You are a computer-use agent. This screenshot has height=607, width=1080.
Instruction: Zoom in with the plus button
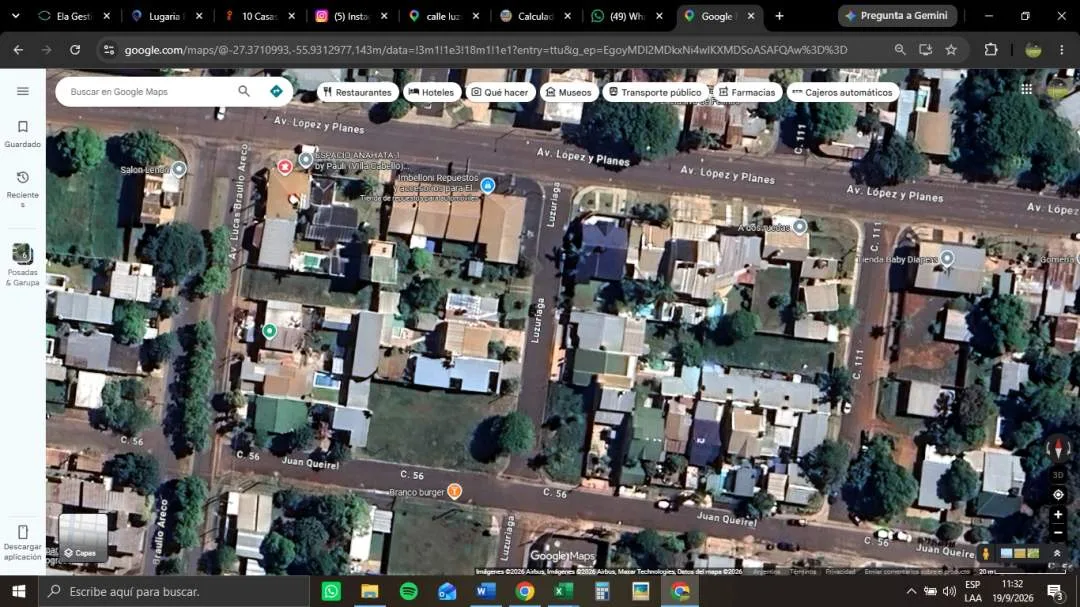[1059, 515]
